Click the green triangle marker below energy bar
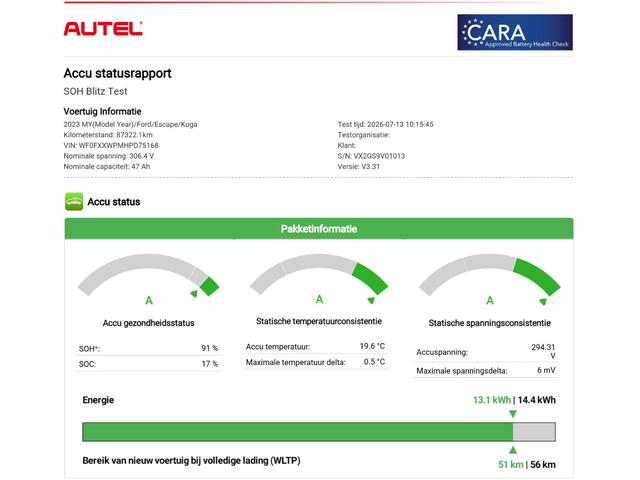 pyautogui.click(x=513, y=450)
